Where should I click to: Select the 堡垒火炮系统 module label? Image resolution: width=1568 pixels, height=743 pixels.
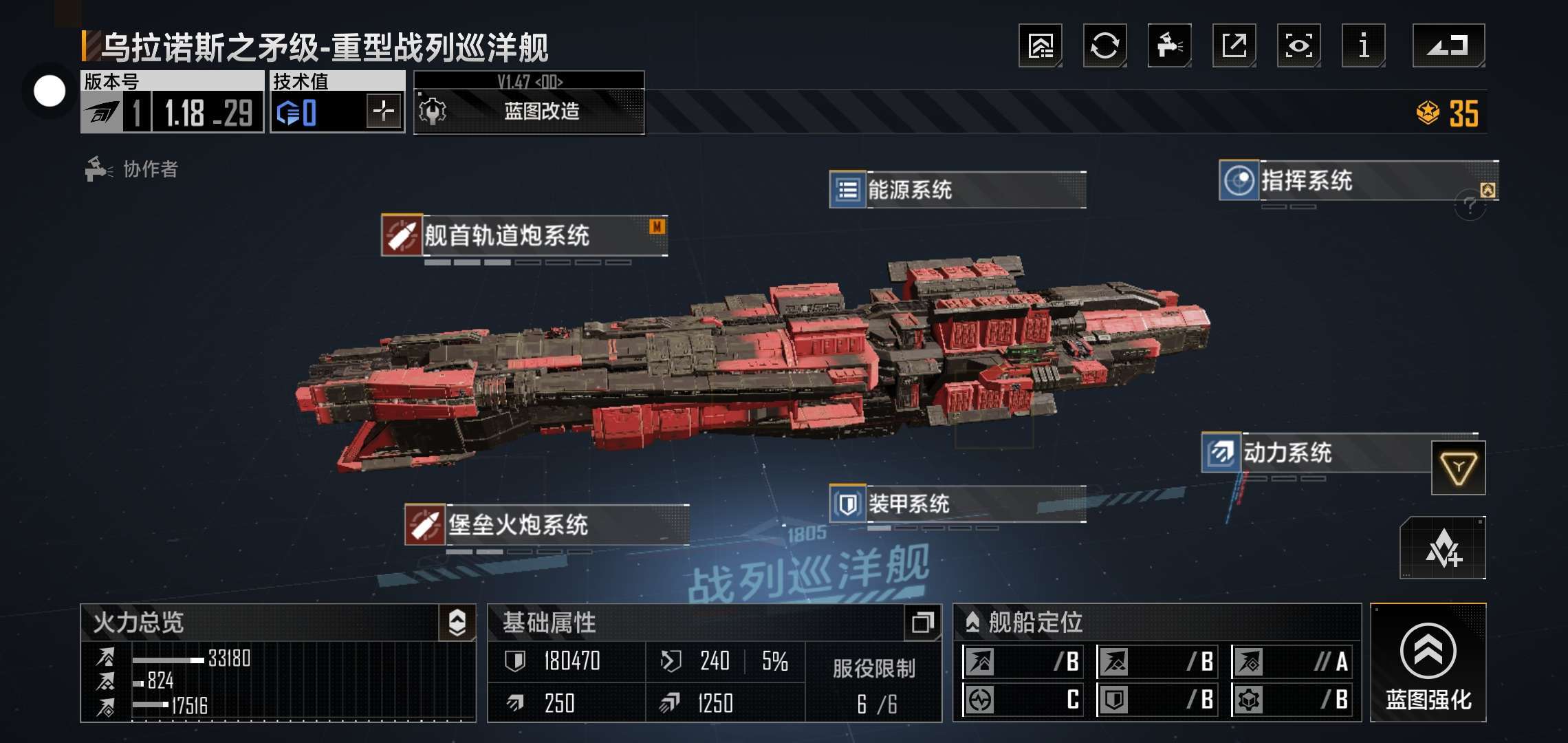tap(547, 525)
